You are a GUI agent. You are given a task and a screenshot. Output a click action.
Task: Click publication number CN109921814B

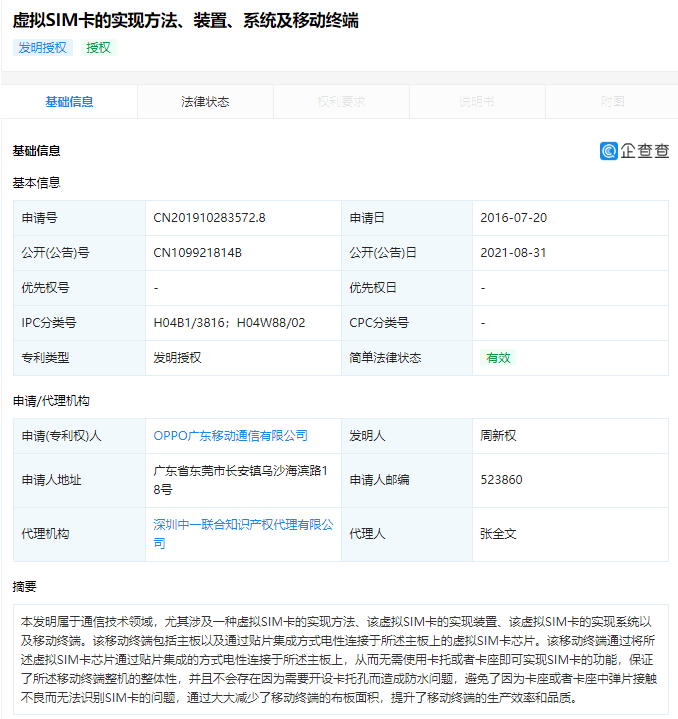tap(197, 253)
